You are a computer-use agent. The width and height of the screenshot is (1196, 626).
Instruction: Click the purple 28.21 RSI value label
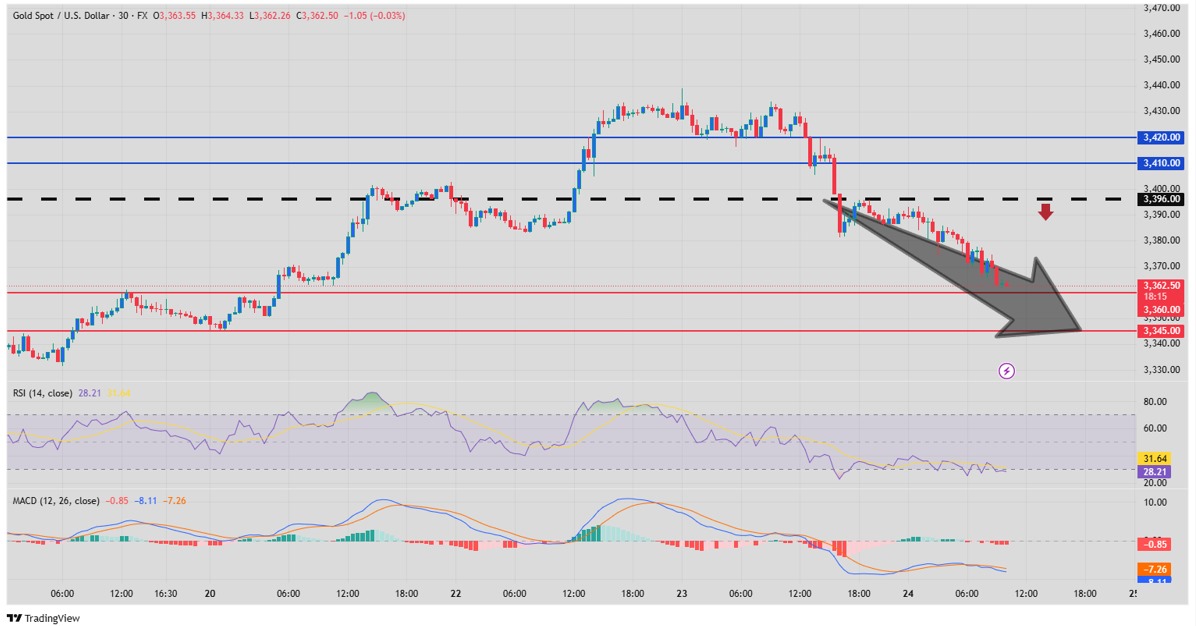click(x=1161, y=471)
